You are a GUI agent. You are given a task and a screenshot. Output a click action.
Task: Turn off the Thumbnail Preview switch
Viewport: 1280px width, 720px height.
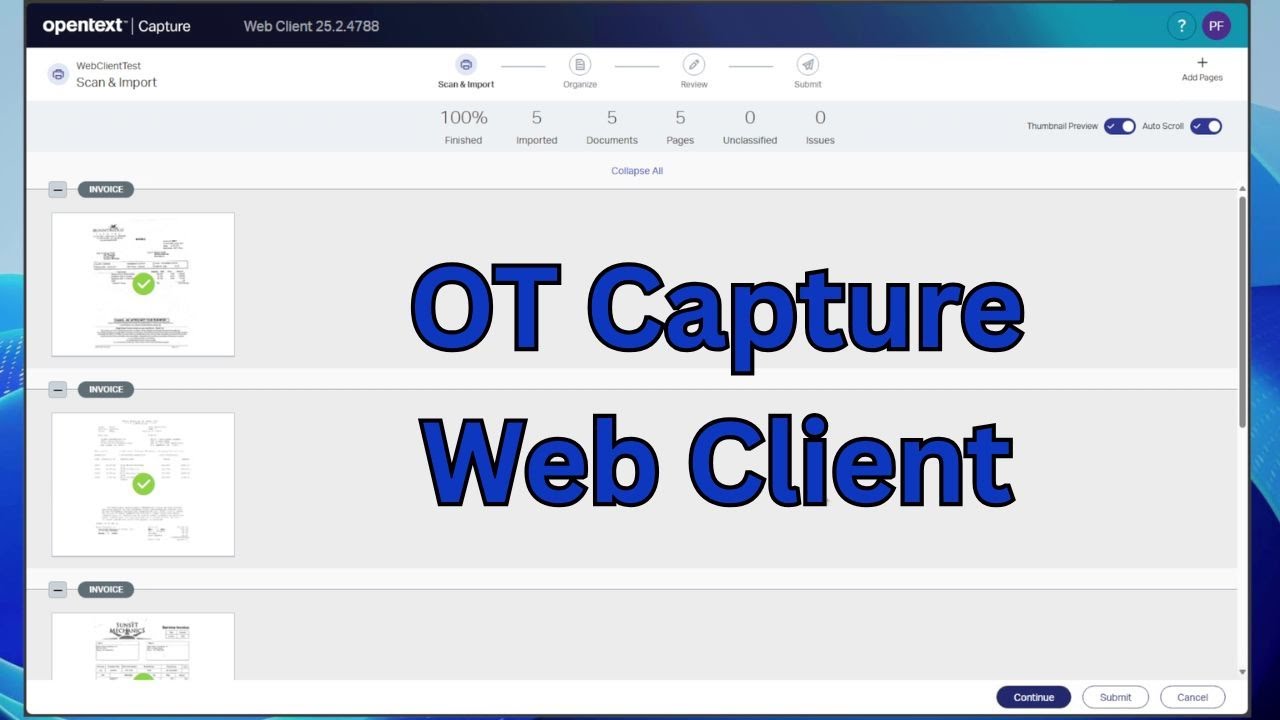(1120, 126)
